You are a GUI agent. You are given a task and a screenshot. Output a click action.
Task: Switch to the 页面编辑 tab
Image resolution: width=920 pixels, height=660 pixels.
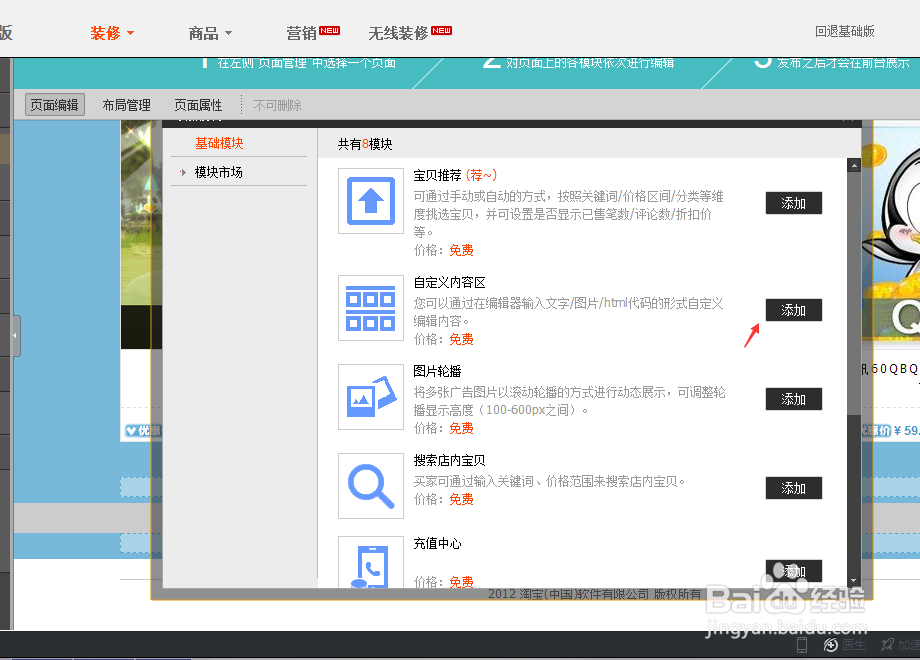tap(55, 105)
